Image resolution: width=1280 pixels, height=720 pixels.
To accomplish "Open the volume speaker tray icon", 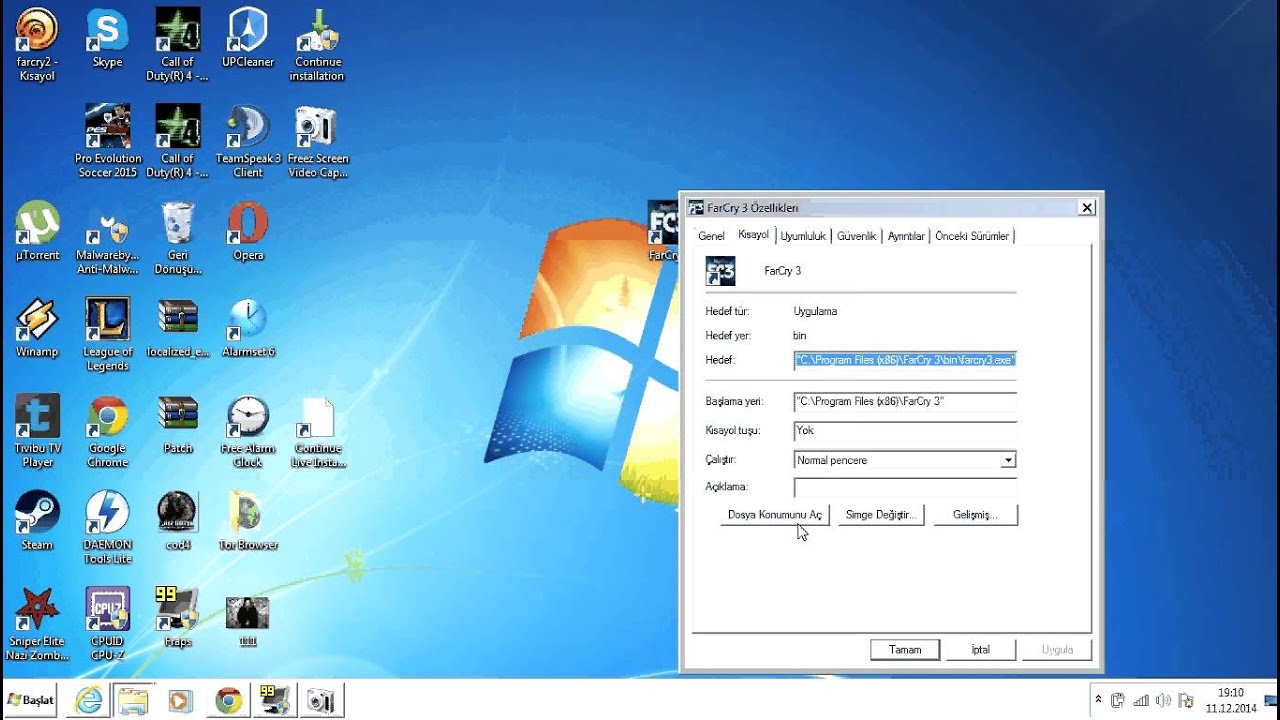I will 1163,700.
